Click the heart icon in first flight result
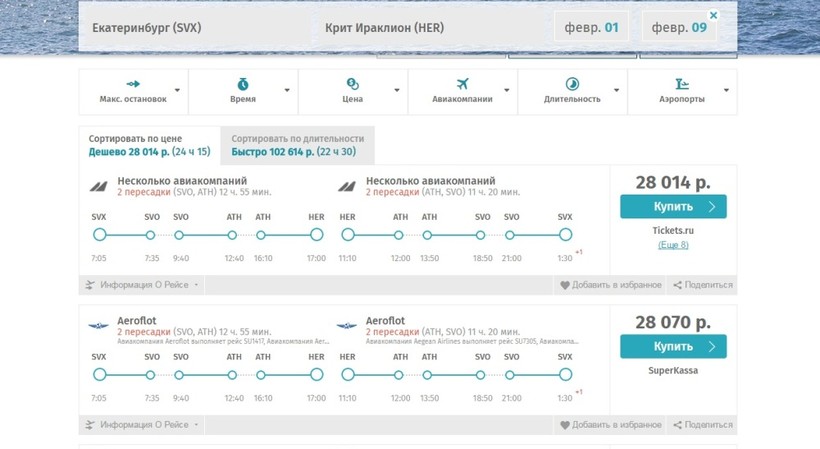 (565, 285)
